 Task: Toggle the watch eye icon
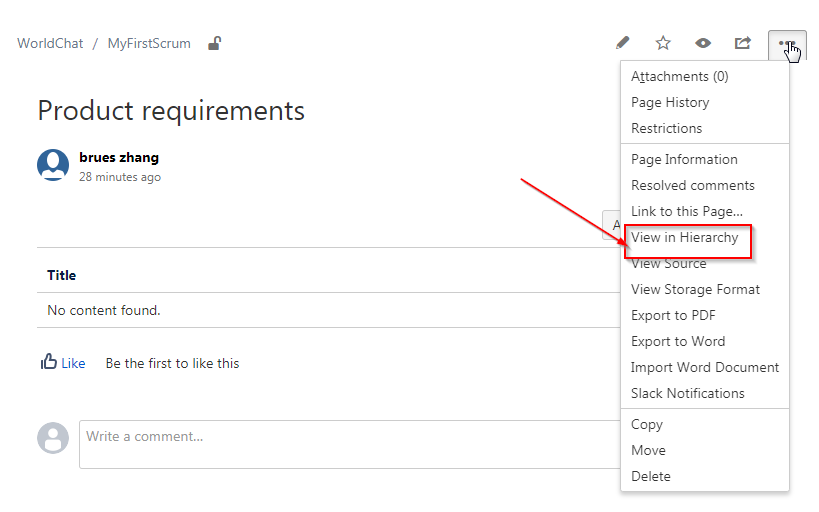coord(703,43)
